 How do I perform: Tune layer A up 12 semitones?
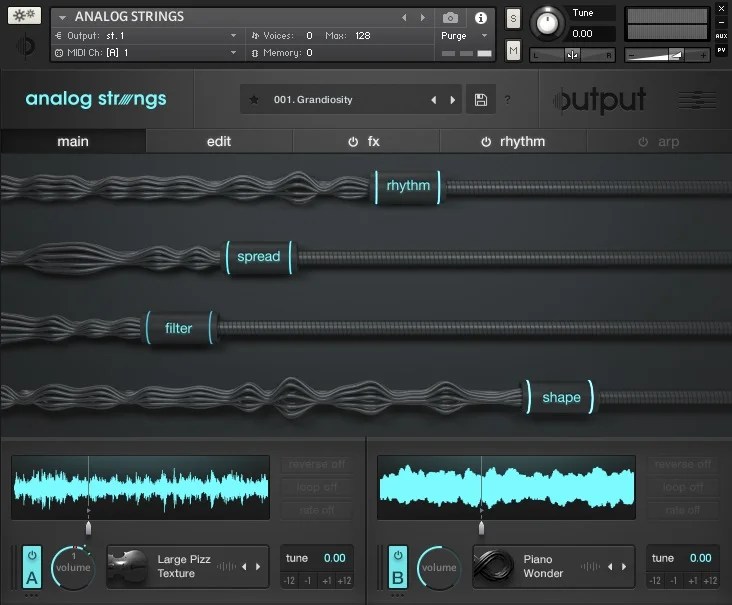tap(345, 581)
